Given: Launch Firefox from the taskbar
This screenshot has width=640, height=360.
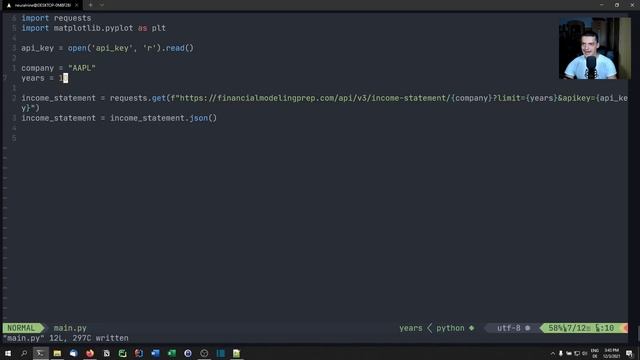Looking at the screenshot, I should point(90,353).
